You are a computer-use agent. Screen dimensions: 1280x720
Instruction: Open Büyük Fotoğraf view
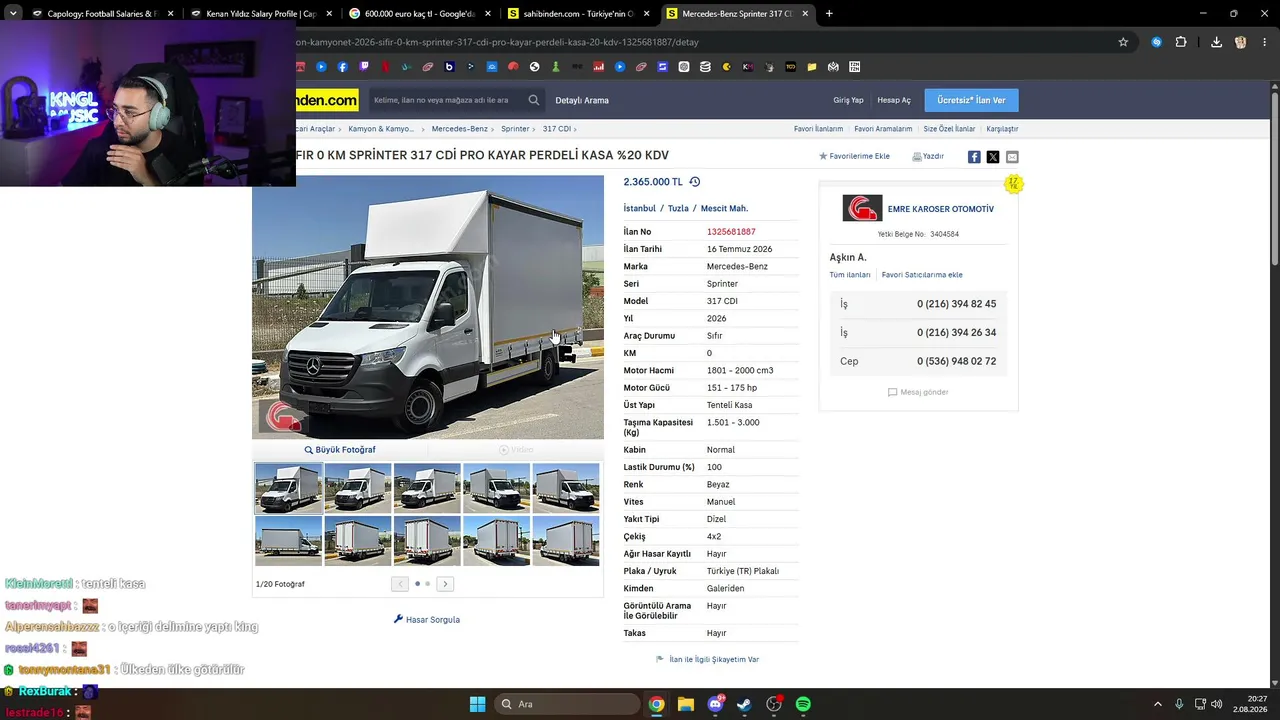point(340,450)
